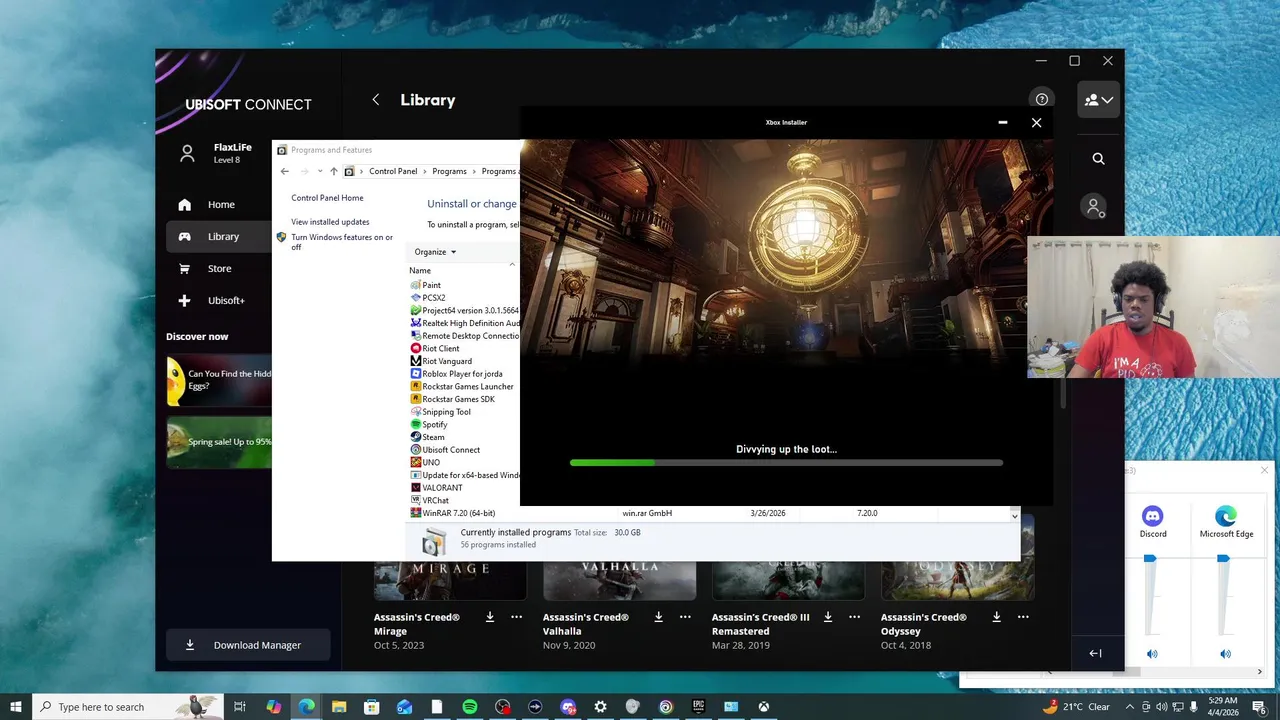Click the programs list scroll-down arrow
The height and width of the screenshot is (720, 1280).
1014,515
